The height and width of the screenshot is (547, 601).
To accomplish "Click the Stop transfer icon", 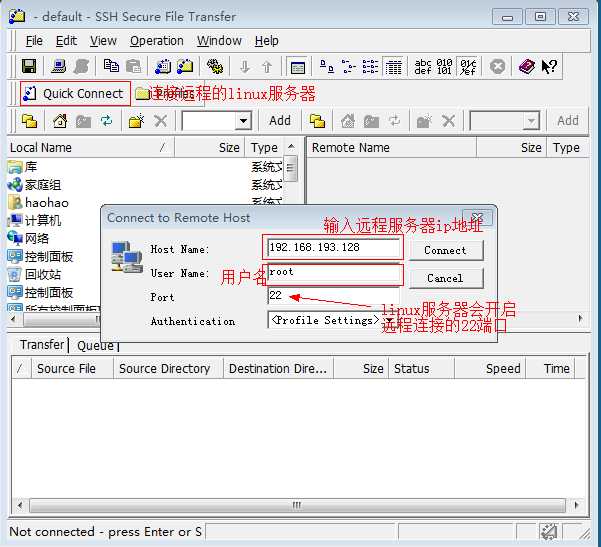I will (497, 67).
